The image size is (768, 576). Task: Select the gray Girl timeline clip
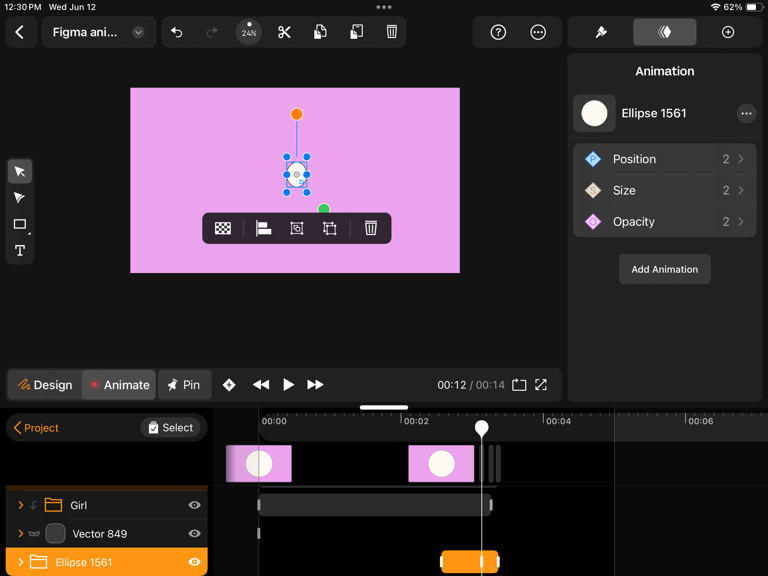pyautogui.click(x=375, y=505)
